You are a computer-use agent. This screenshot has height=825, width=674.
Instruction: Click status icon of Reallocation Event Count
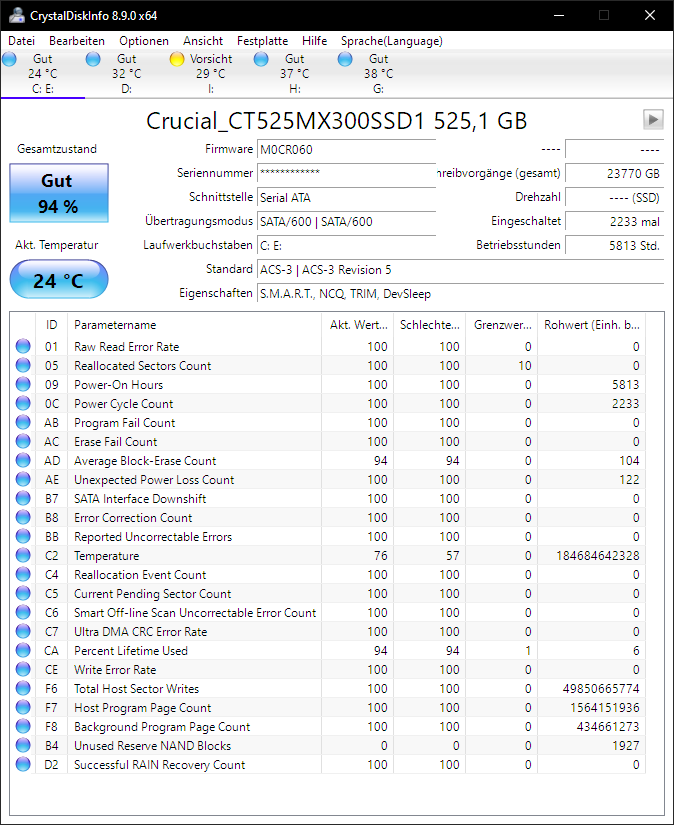(23, 574)
